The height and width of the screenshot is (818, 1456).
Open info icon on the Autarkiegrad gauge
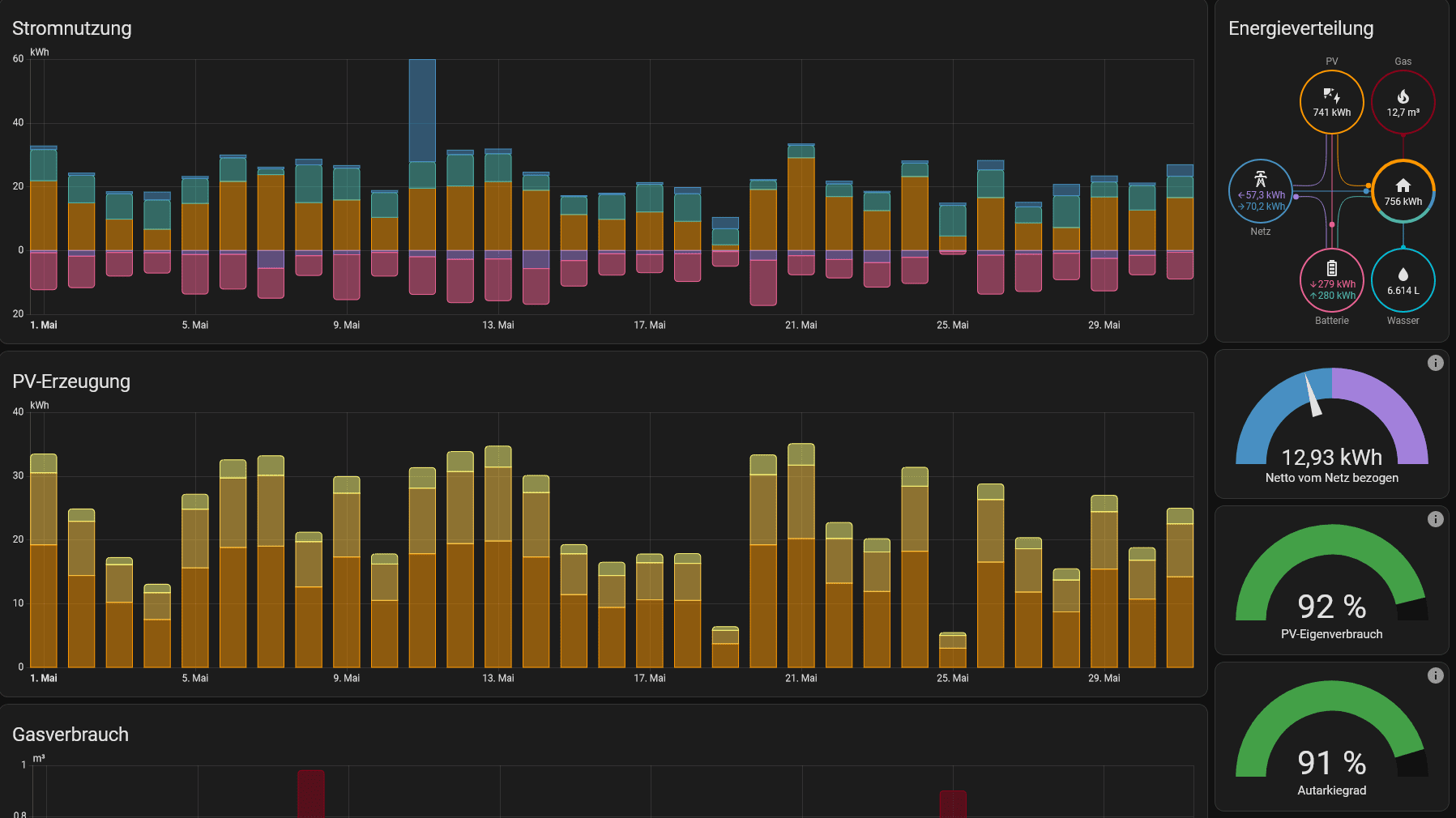1435,675
